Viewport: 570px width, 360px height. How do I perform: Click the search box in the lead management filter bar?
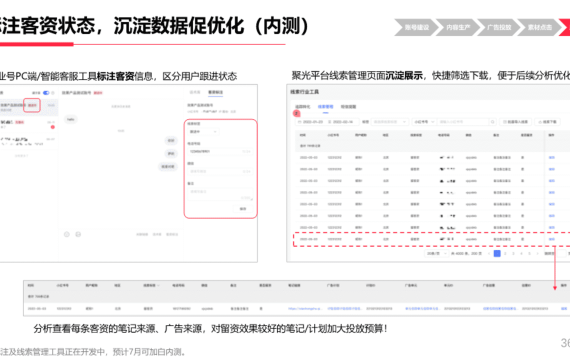(x=463, y=122)
